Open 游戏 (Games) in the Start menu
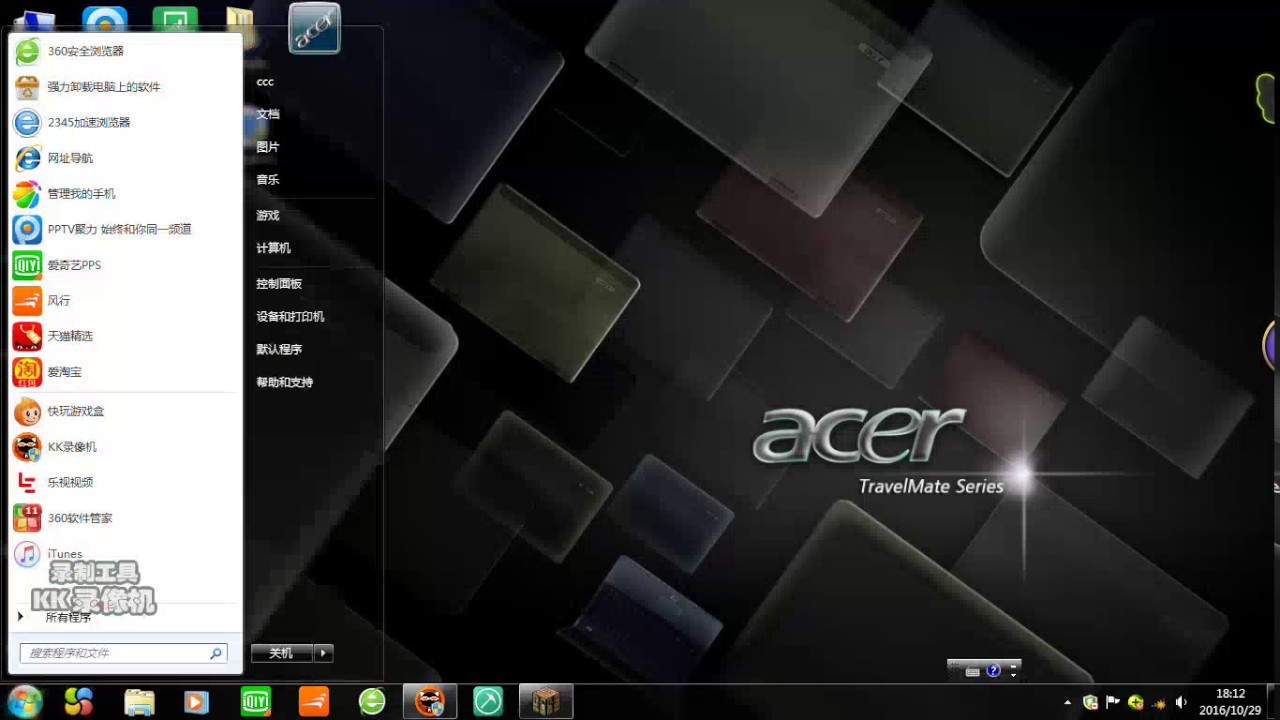Screen dimensions: 1280x720 268,216
